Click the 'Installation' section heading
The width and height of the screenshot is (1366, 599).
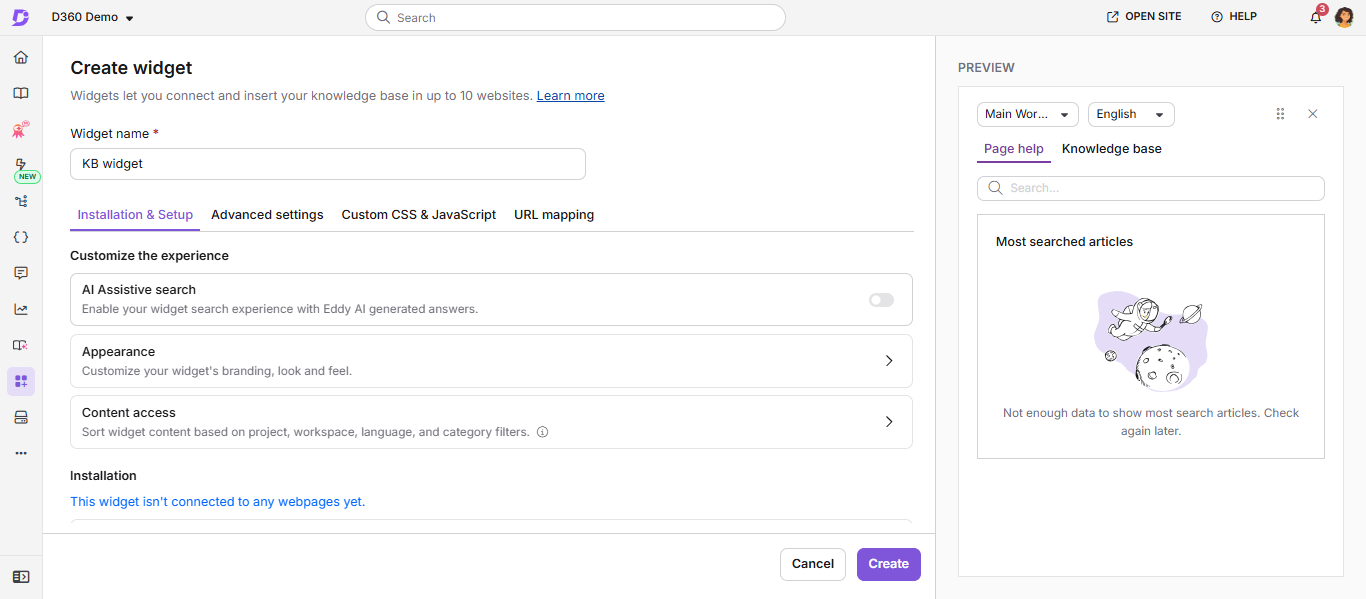coord(103,476)
